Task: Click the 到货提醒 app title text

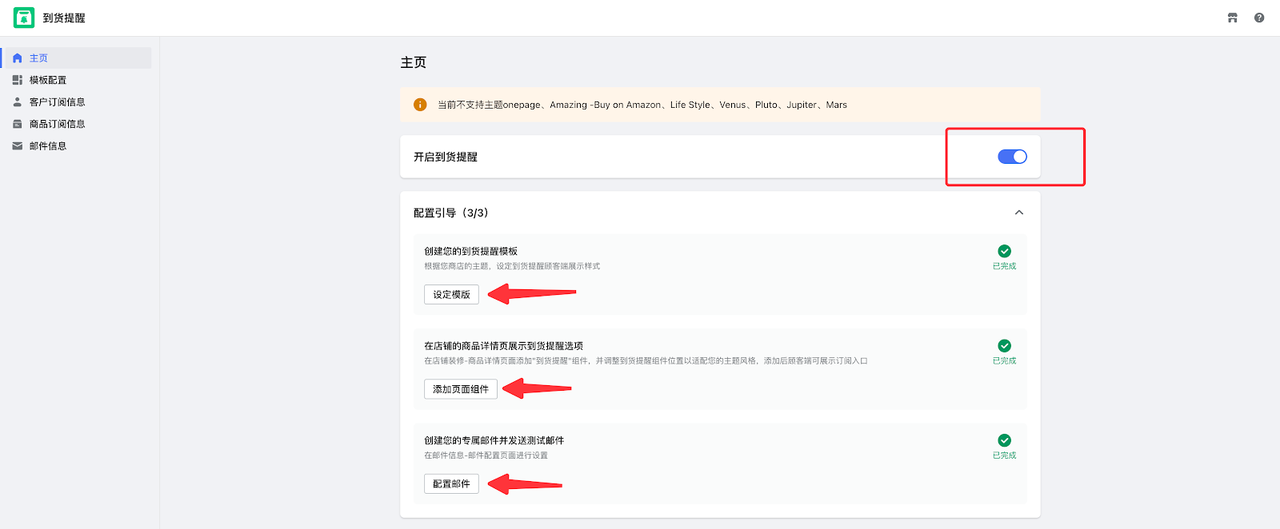Action: 64,18
